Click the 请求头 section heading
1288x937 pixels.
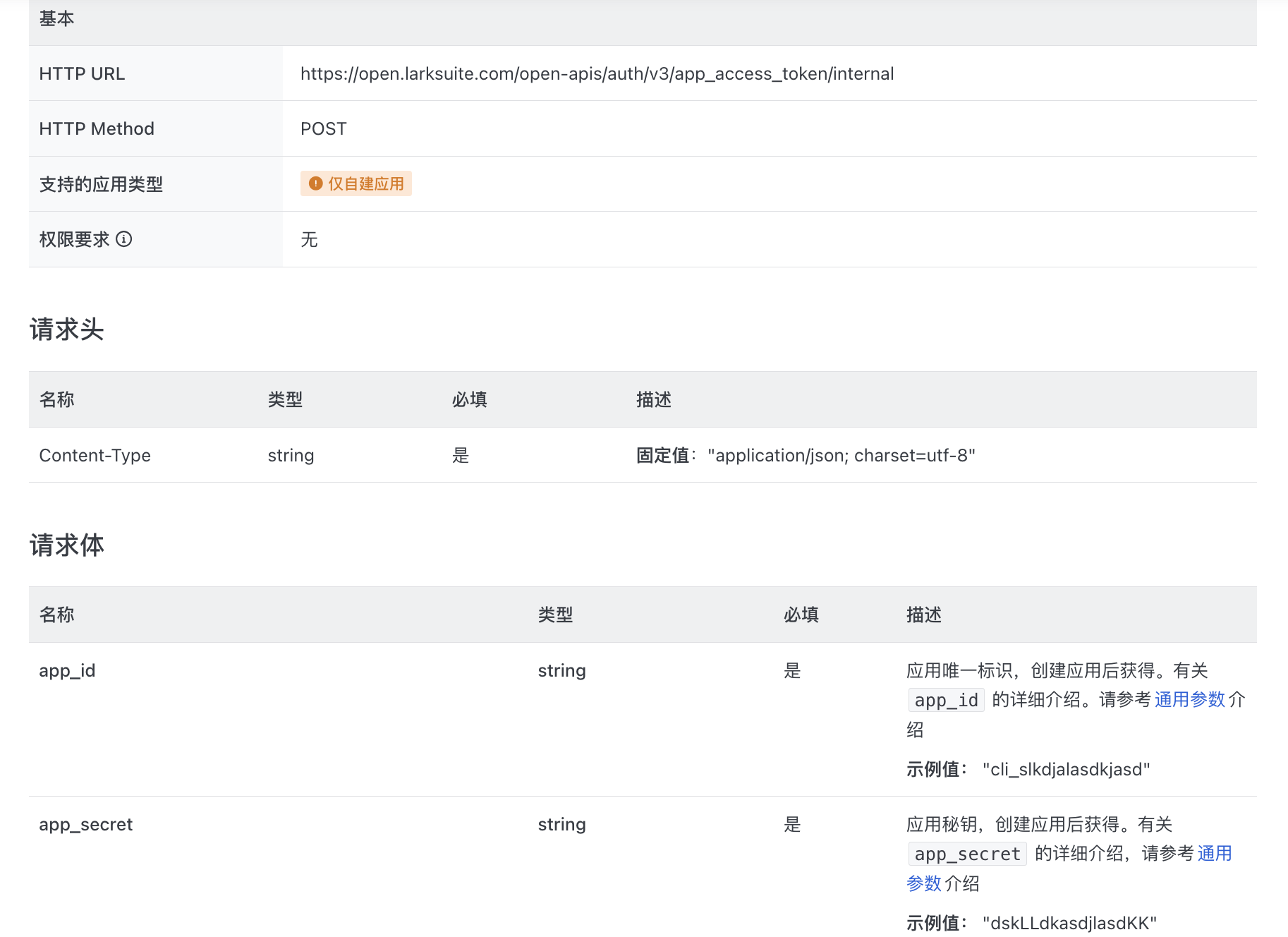(x=67, y=330)
